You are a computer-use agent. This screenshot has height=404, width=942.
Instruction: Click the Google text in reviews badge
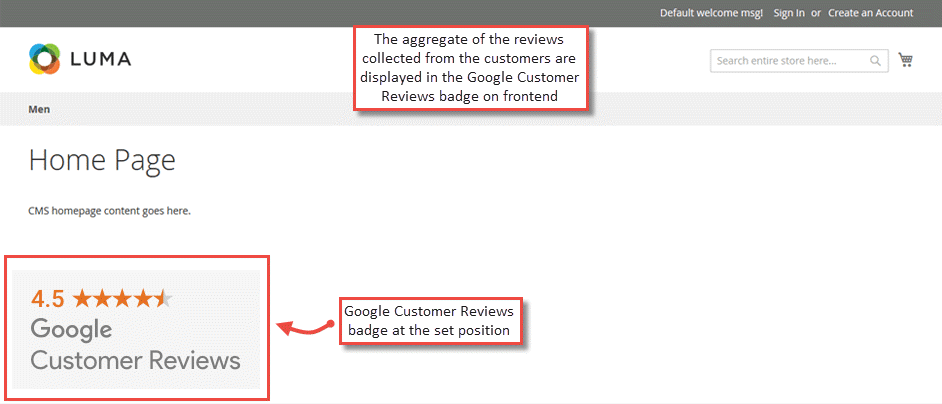pyautogui.click(x=71, y=329)
